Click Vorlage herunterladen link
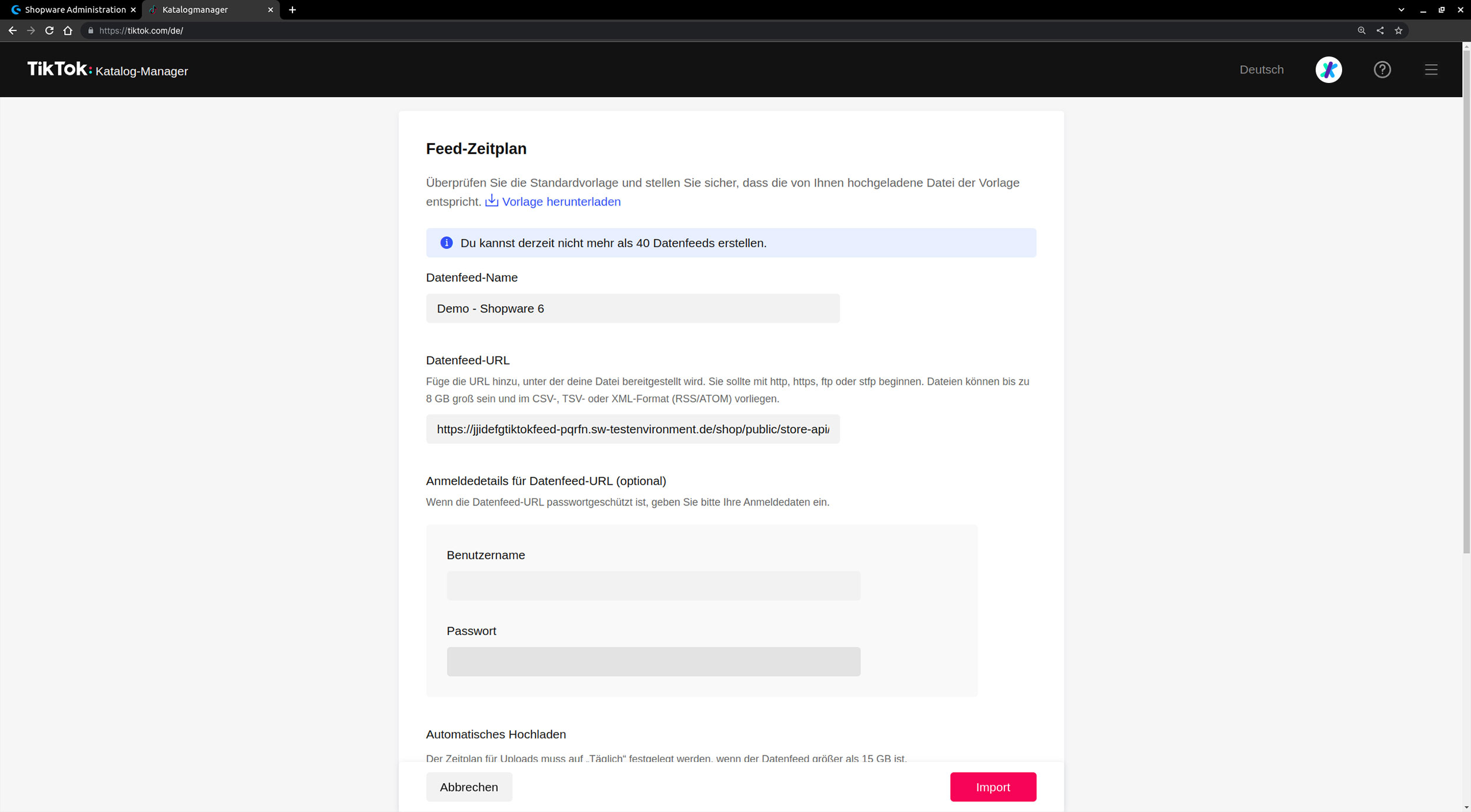Screen dimensions: 1471x812 pyautogui.click(x=560, y=202)
